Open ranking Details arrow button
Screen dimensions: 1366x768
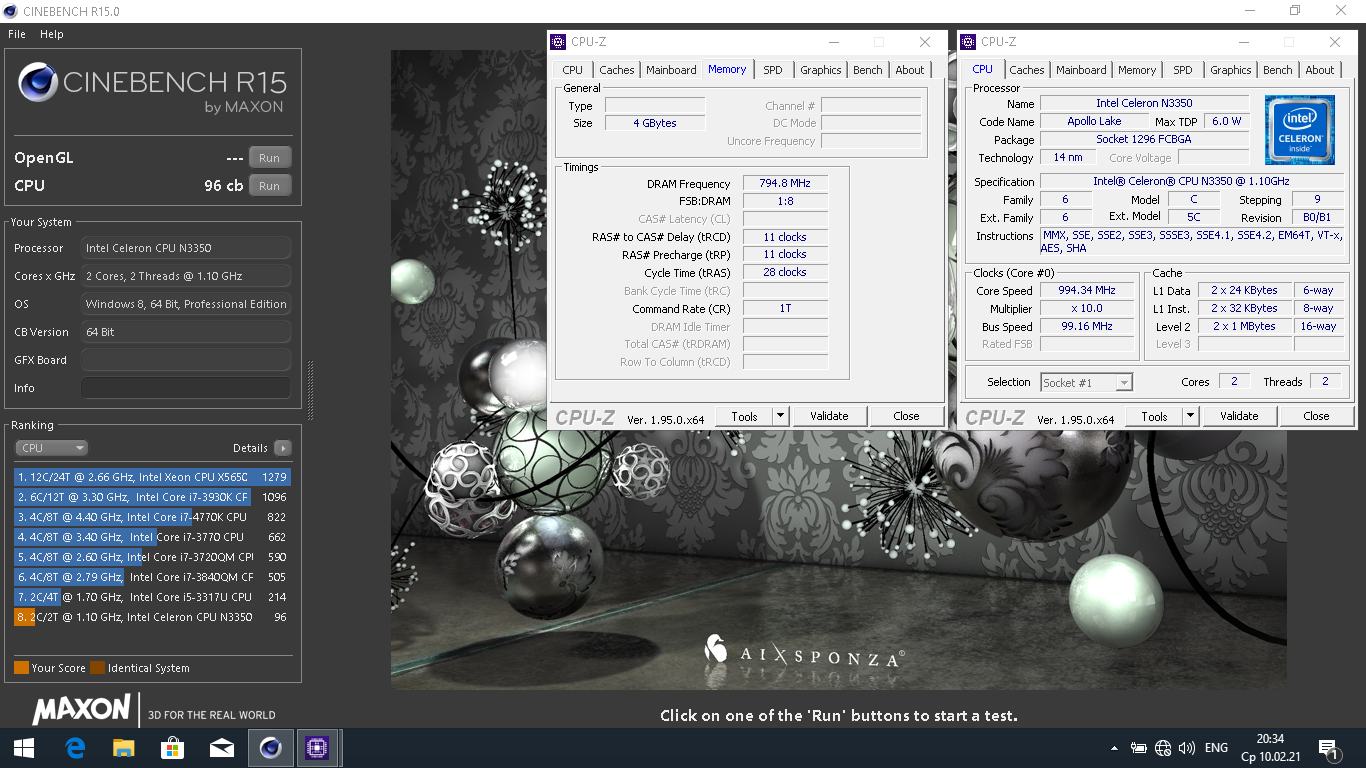point(282,448)
